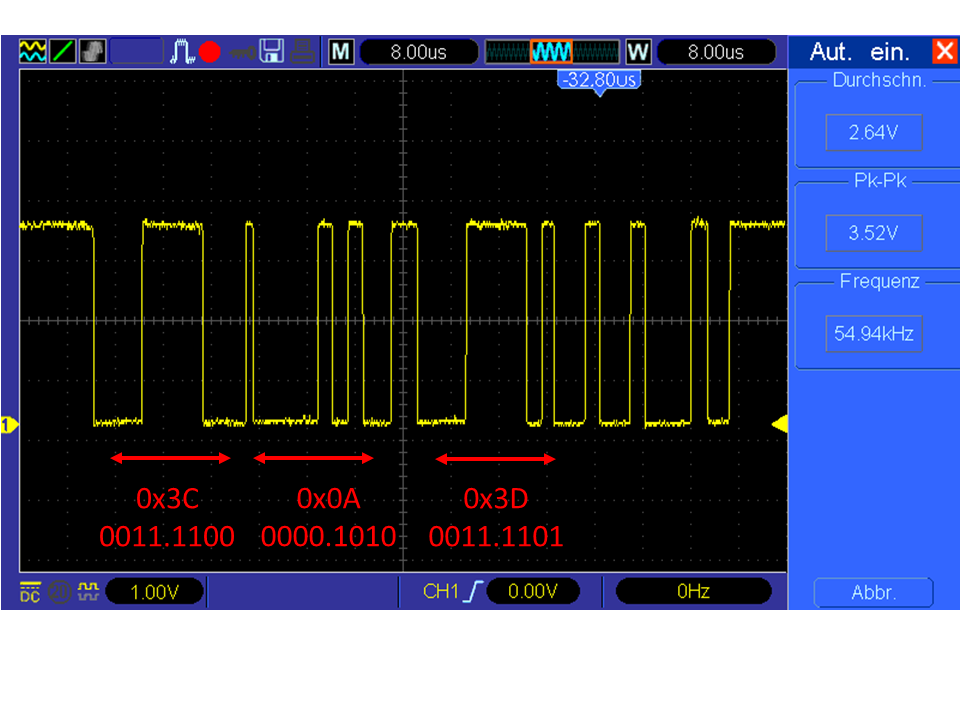Click the 0Hz frequency counter field
Image resolution: width=960 pixels, height=720 pixels.
[x=693, y=591]
